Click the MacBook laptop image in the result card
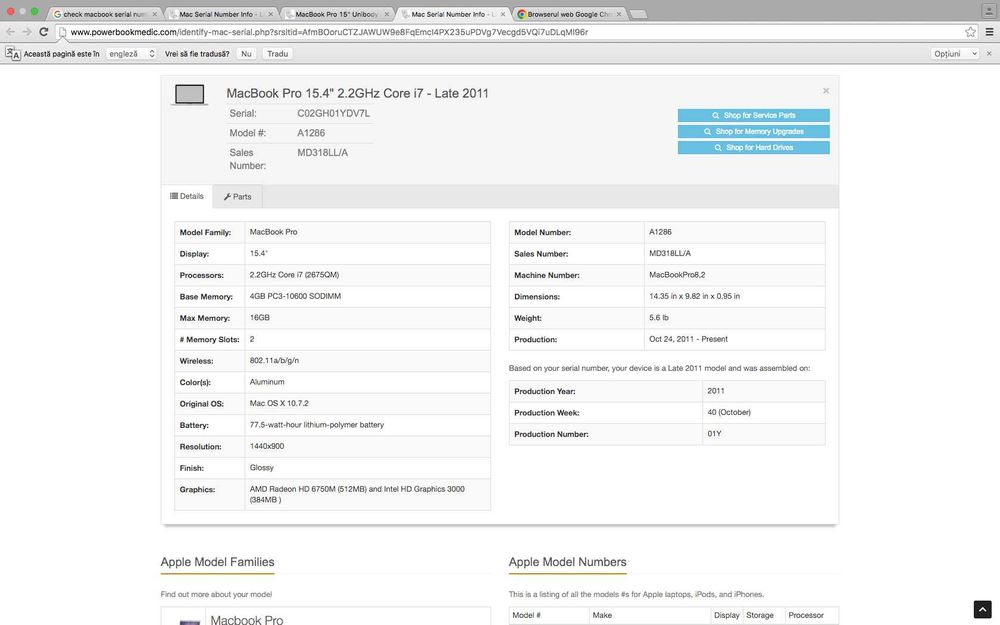Viewport: 1000px width, 625px height. [189, 95]
